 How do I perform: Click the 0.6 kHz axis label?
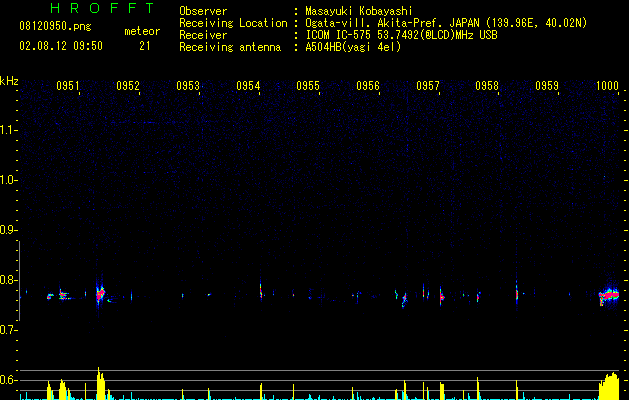pos(8,380)
